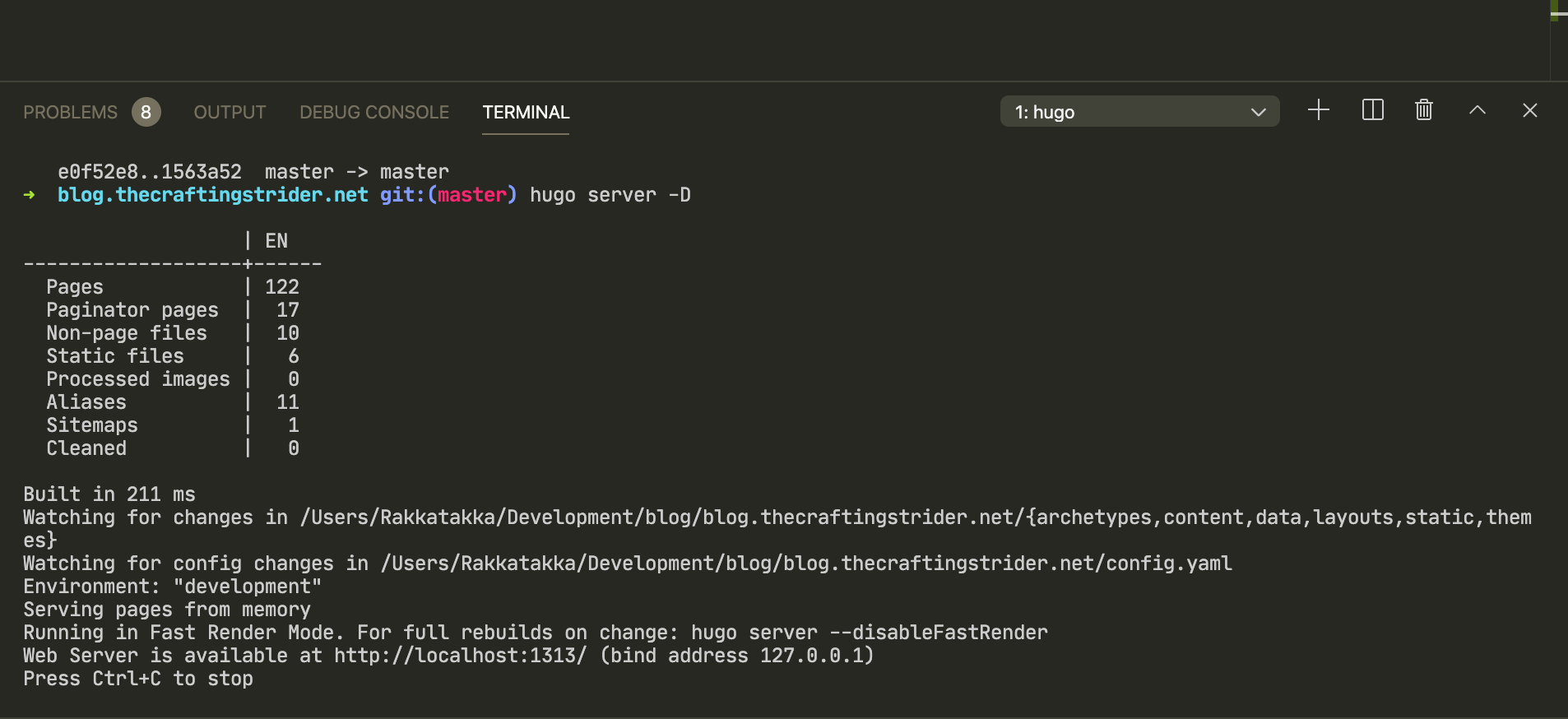Click the '(bind address 127.0.0.1)' text
The height and width of the screenshot is (719, 1568).
tap(737, 656)
